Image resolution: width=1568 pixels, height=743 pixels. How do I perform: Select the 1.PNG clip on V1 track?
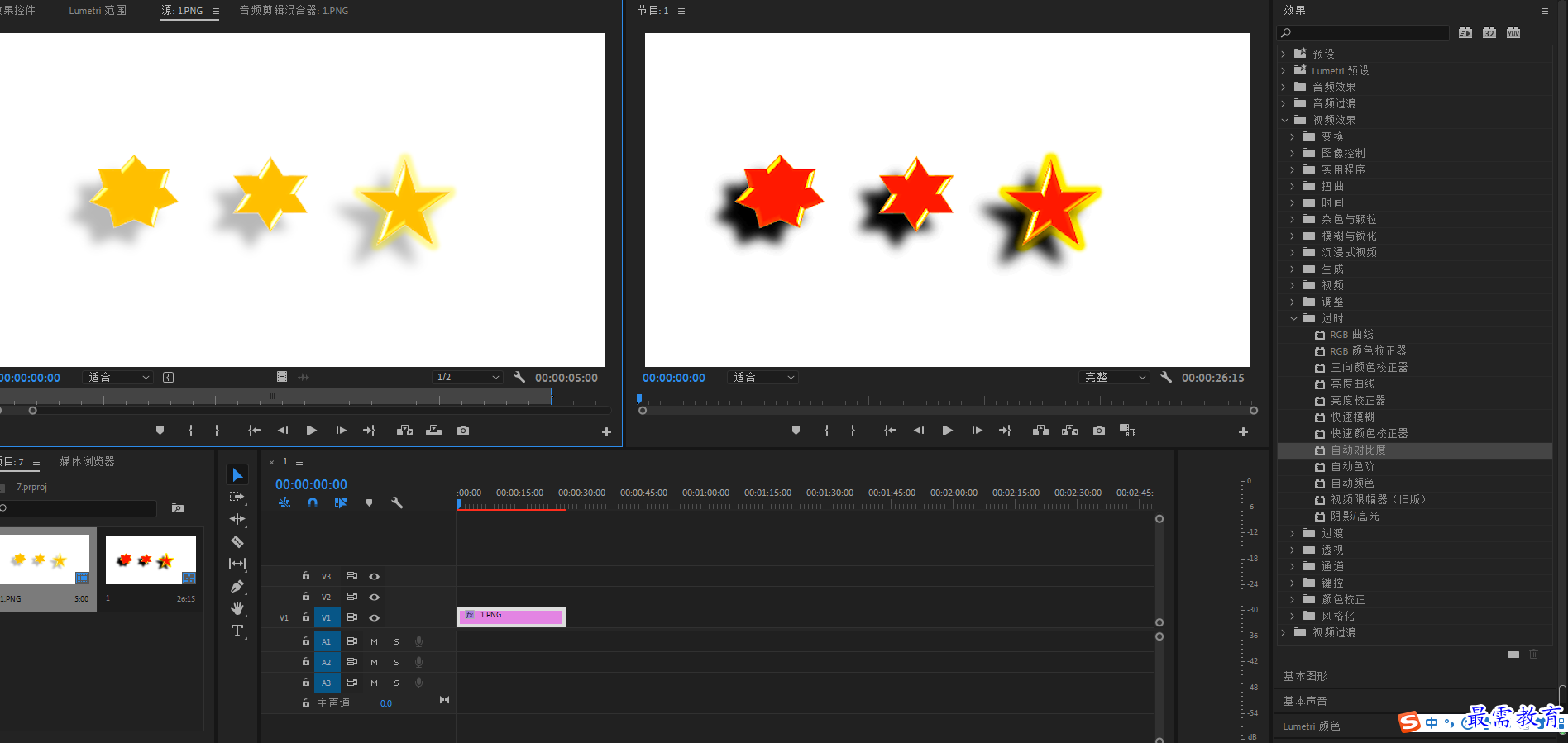click(x=511, y=617)
